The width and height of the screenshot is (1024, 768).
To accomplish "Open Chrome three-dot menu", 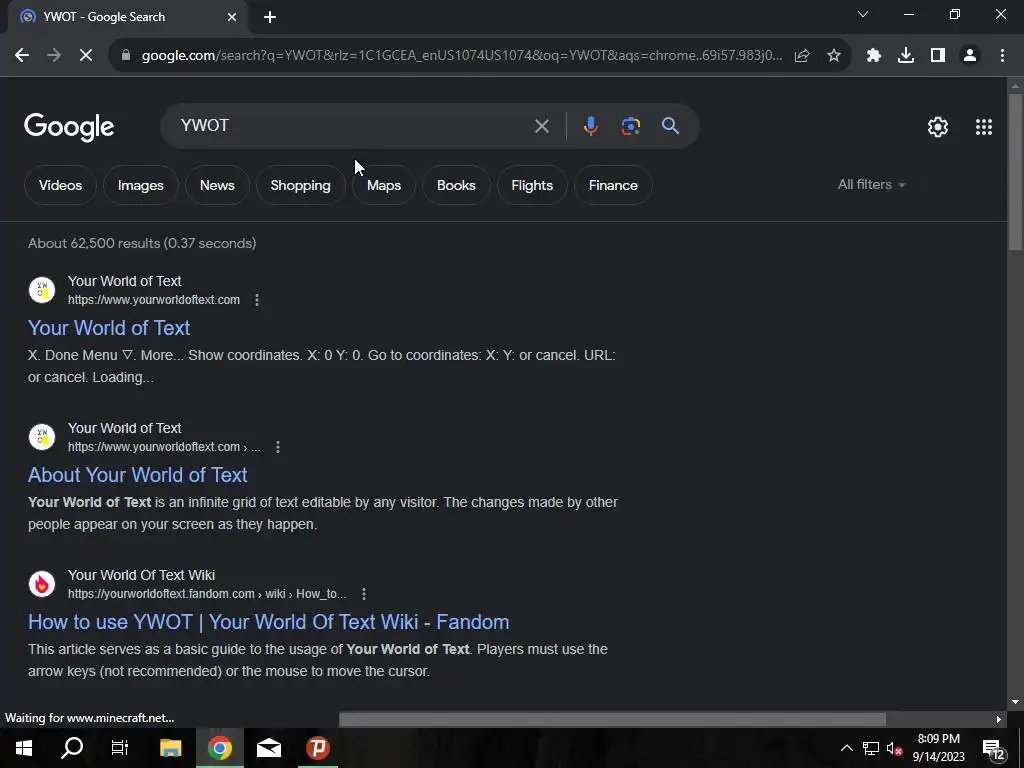I will pos(1002,56).
